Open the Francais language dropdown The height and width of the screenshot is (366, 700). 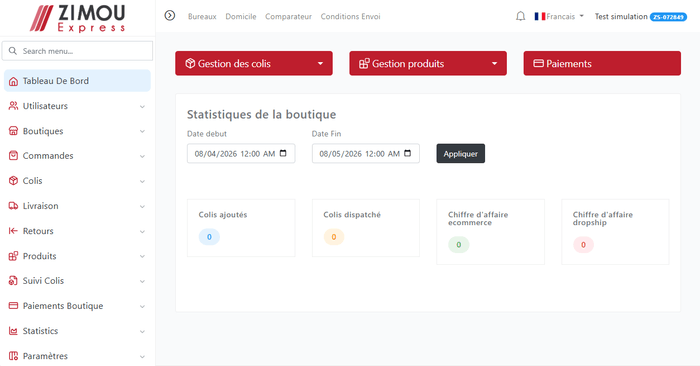(x=559, y=17)
